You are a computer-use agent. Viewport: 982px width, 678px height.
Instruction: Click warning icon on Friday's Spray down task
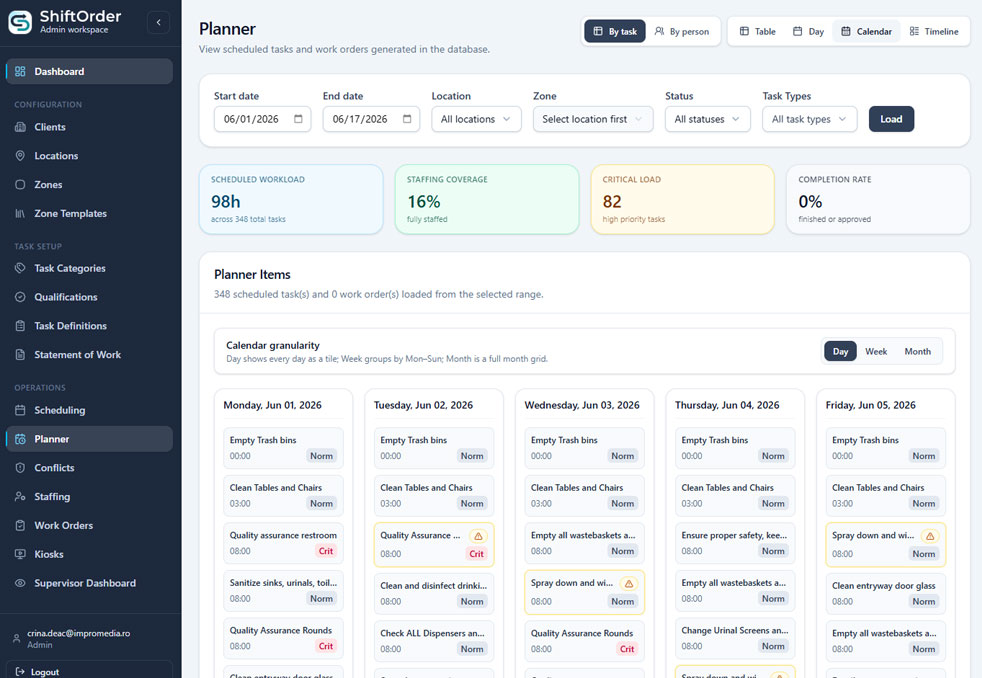click(x=929, y=536)
